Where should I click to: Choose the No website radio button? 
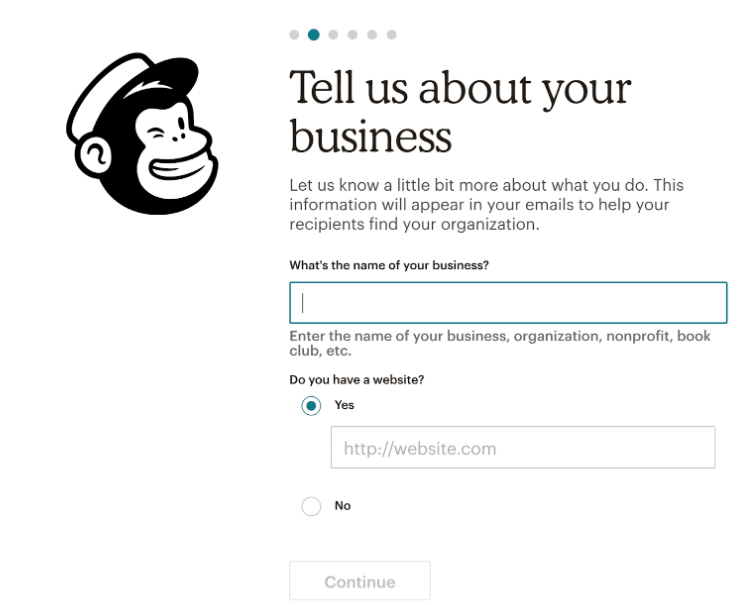pos(311,506)
